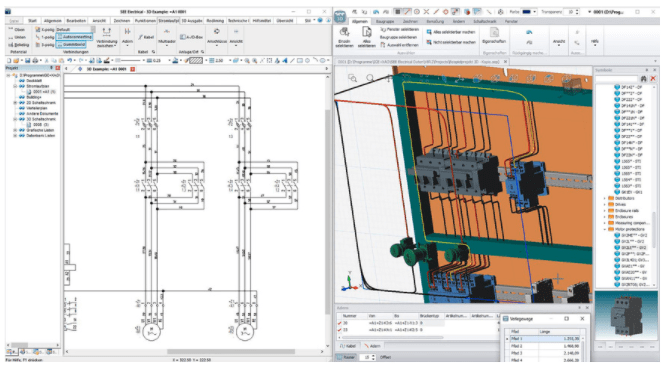Click the A-/O-Box tool
664x368 pixels.
(x=191, y=37)
